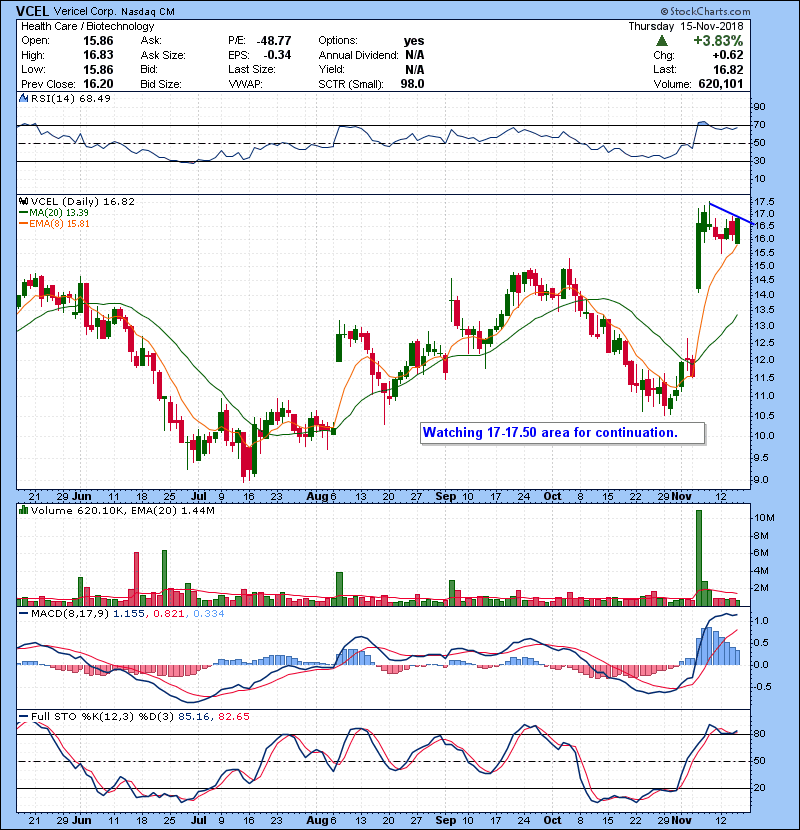
Task: Select the Chg value +0.62
Action: pyautogui.click(x=727, y=55)
